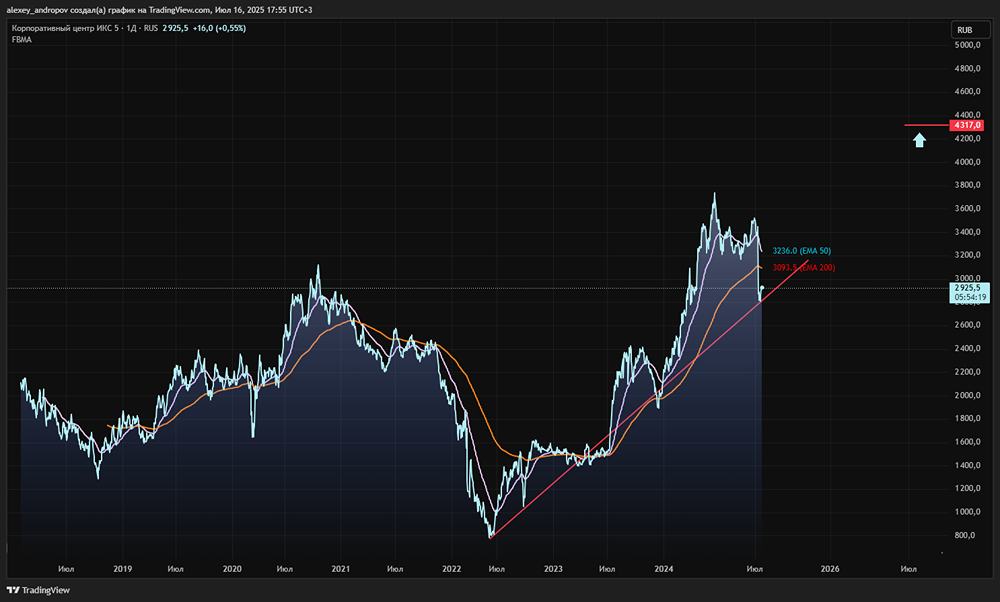Viewport: 1000px width, 602px height.
Task: Click the EMA 200 value label
Action: [x=803, y=267]
